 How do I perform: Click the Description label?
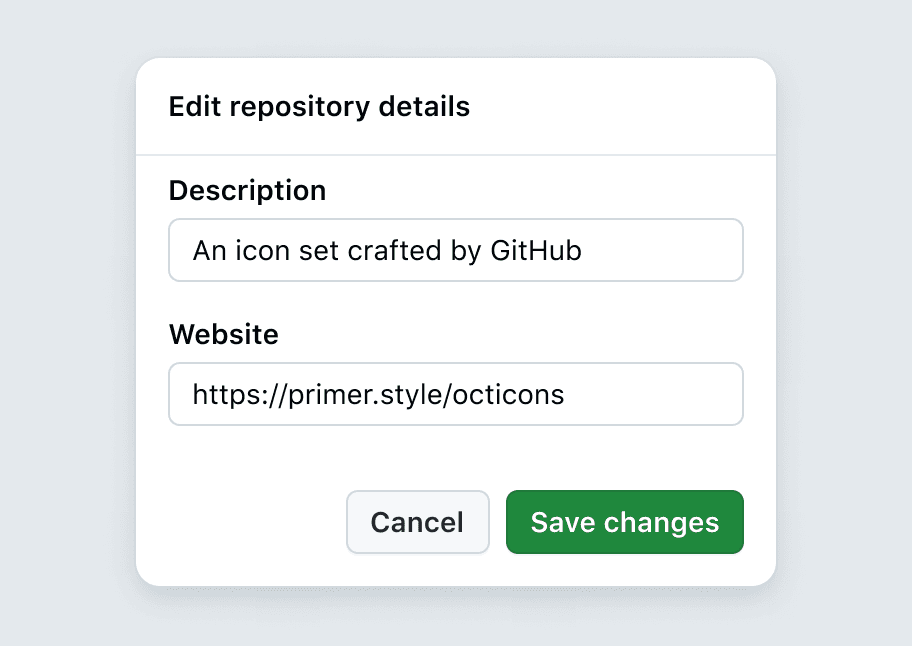[247, 190]
